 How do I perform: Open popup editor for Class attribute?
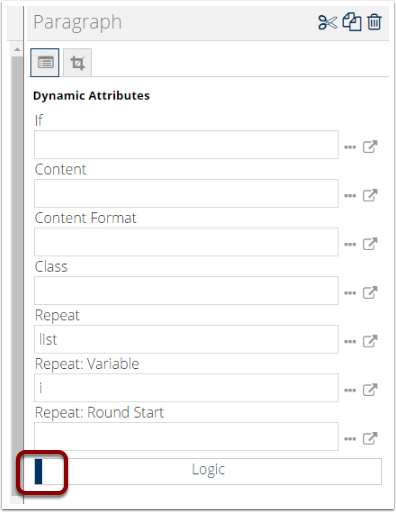[x=370, y=293]
